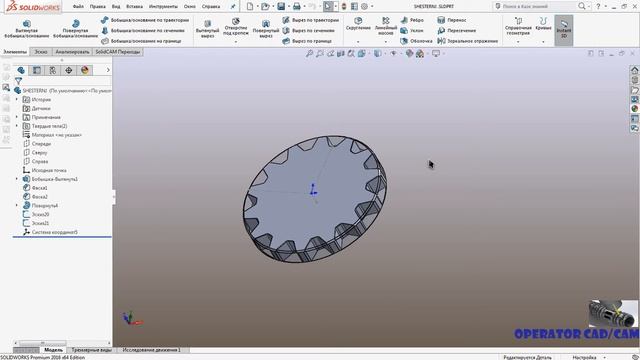Open the Справочная геометрия dropdown arrow

pos(518,42)
